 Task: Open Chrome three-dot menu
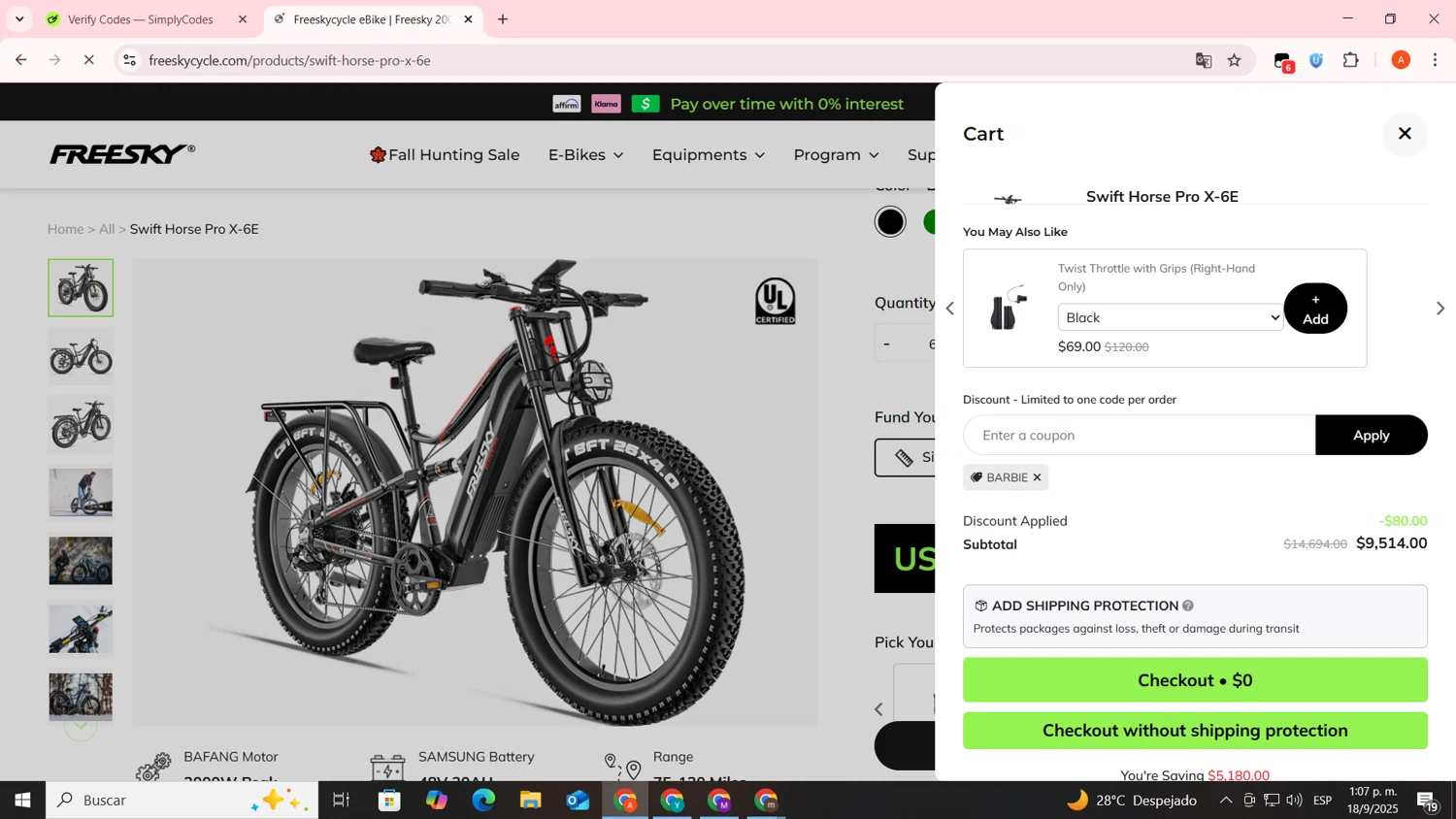point(1436,60)
